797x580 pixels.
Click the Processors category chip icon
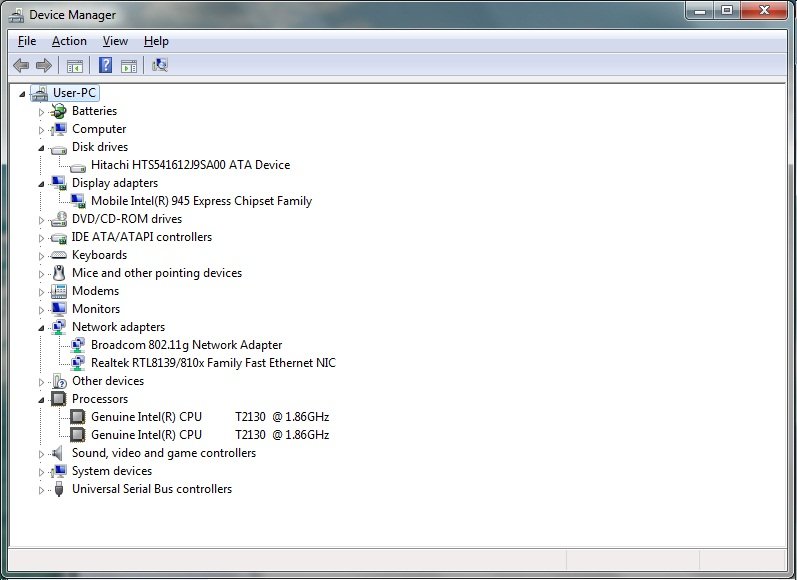click(59, 399)
